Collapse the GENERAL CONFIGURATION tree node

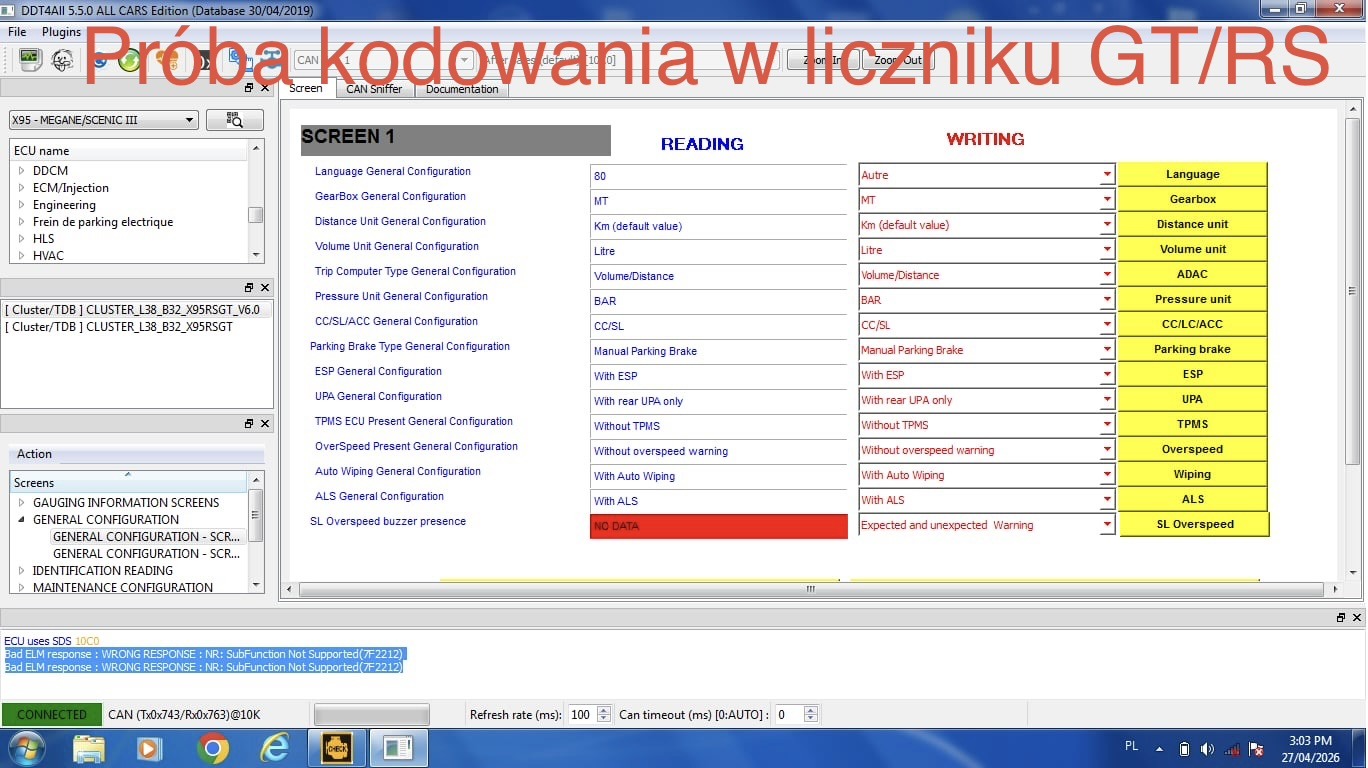tap(22, 520)
